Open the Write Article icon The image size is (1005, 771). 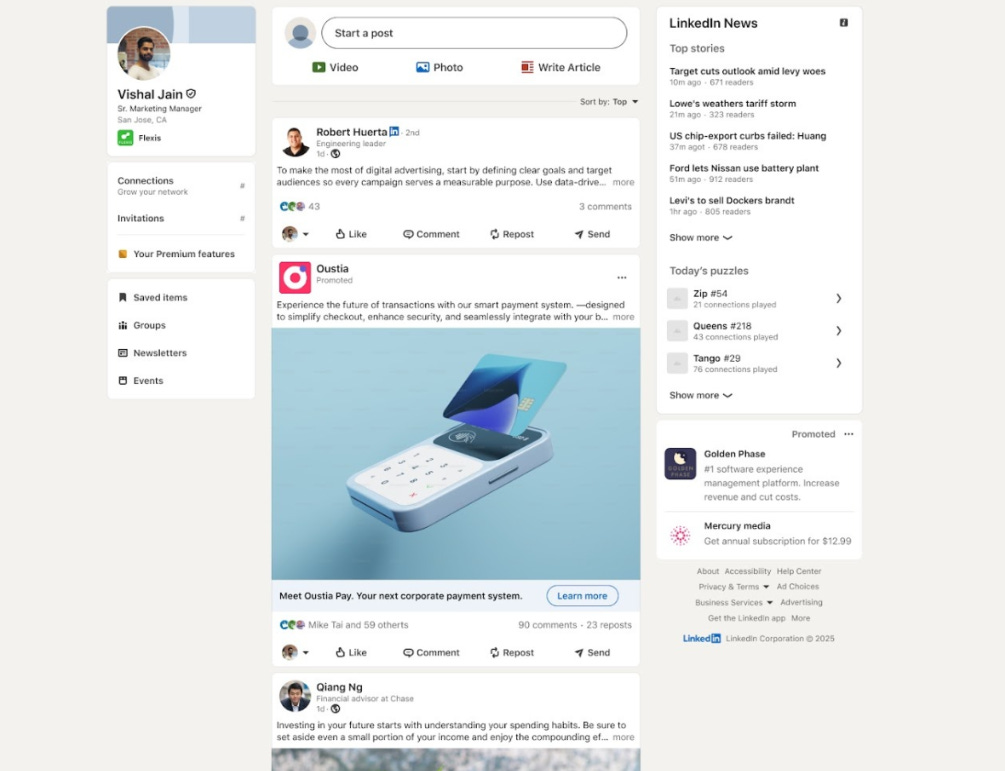(x=527, y=67)
